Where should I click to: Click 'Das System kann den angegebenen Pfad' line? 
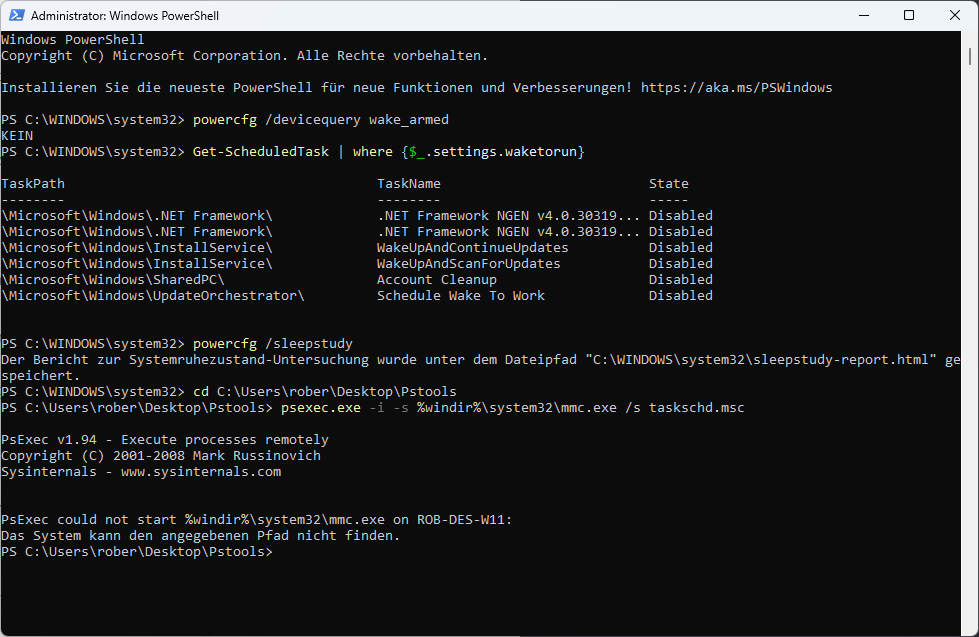click(x=200, y=535)
